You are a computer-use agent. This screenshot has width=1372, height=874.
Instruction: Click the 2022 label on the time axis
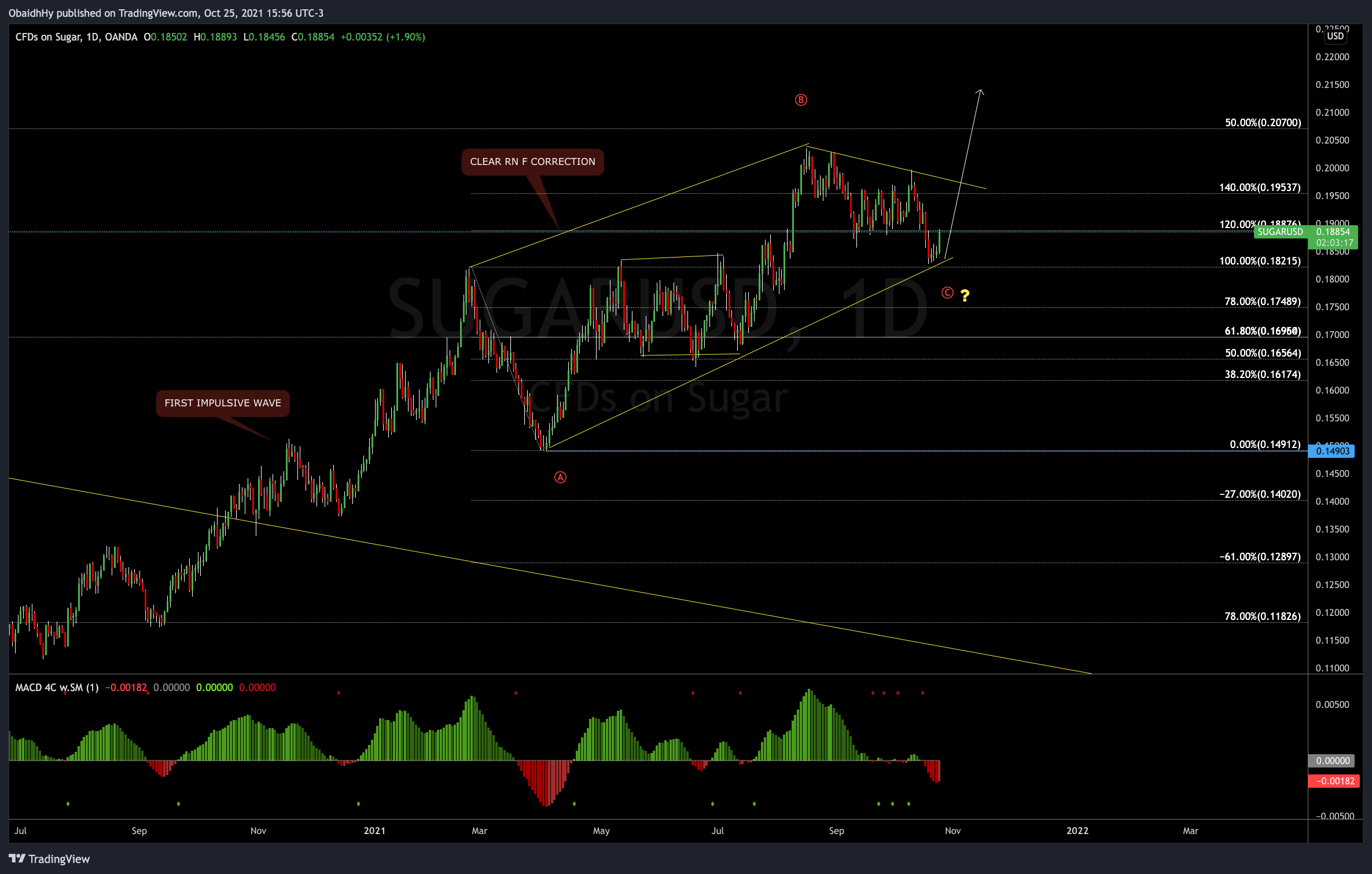click(x=1077, y=831)
